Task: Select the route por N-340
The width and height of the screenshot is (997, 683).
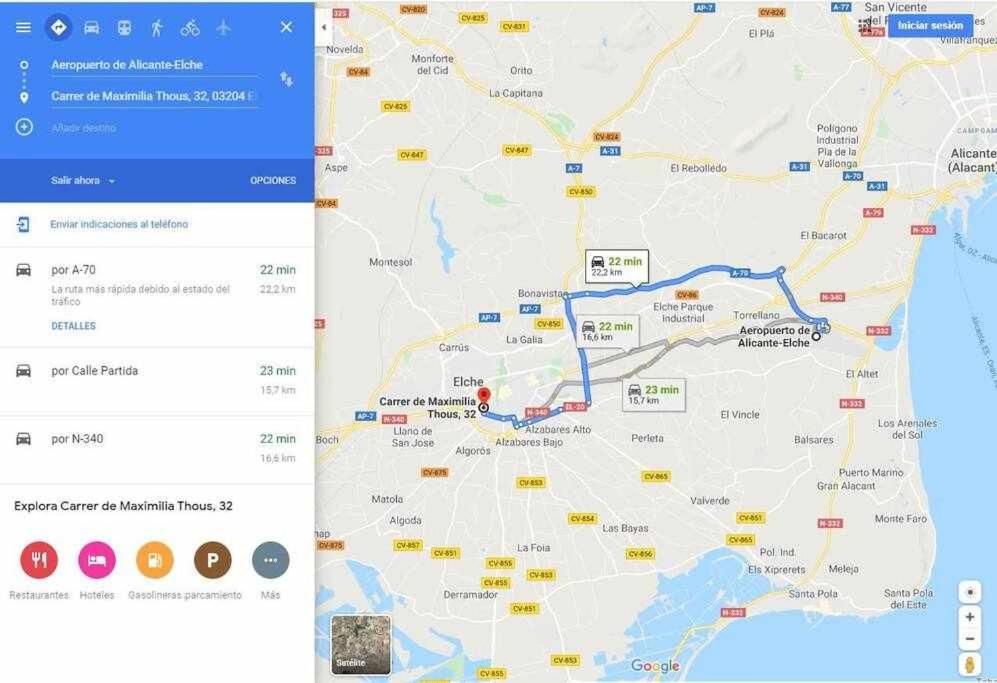Action: point(157,450)
